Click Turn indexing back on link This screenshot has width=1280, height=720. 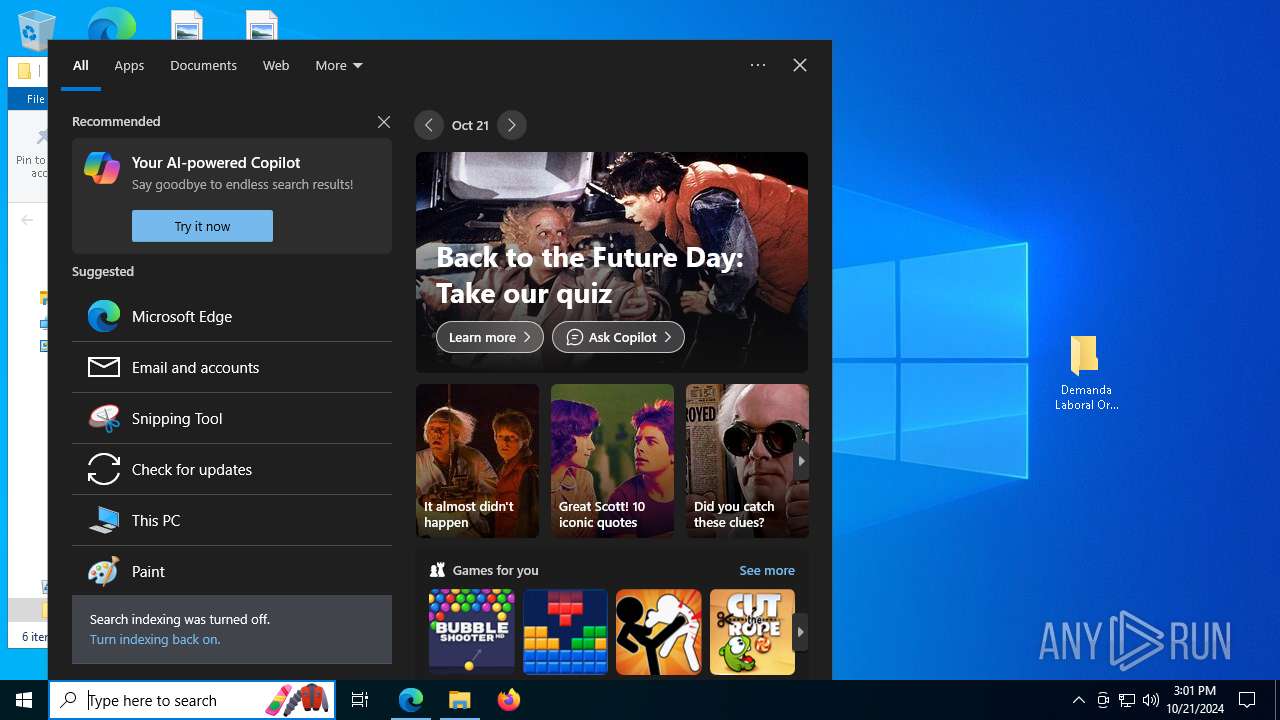tap(155, 639)
